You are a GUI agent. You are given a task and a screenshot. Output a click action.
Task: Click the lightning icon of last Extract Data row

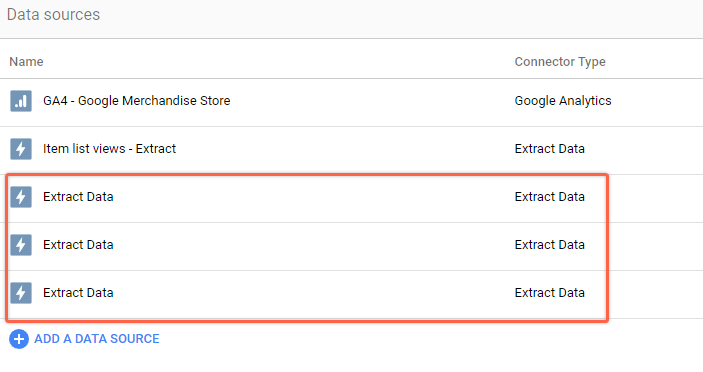pyautogui.click(x=21, y=293)
